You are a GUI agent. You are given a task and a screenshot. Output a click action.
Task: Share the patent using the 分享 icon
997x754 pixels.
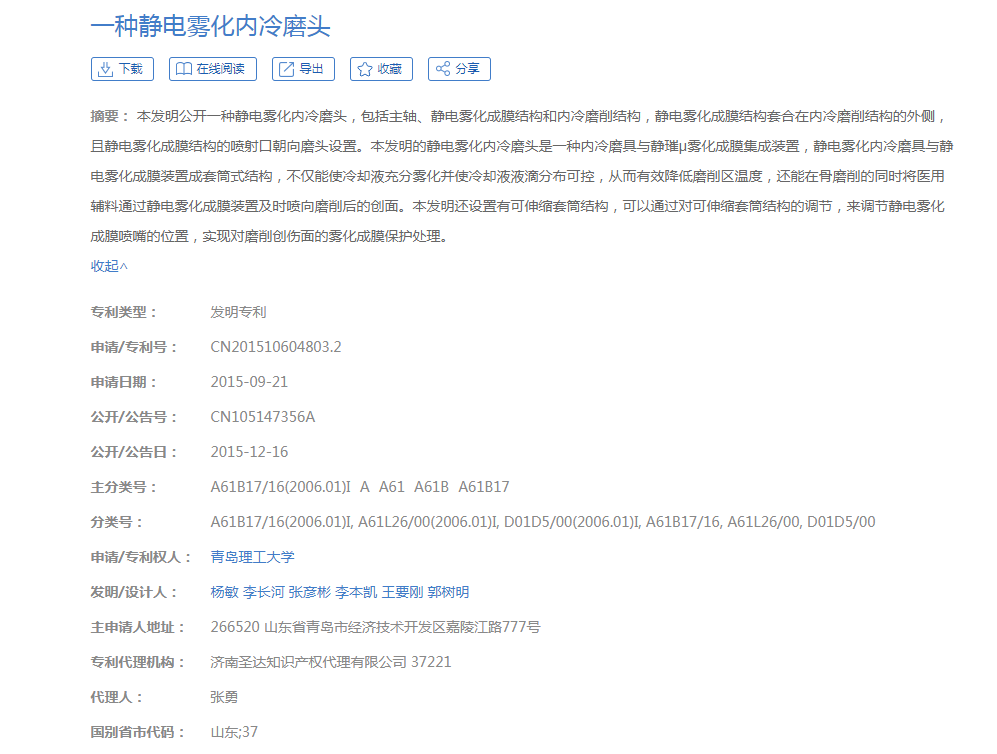click(x=442, y=69)
